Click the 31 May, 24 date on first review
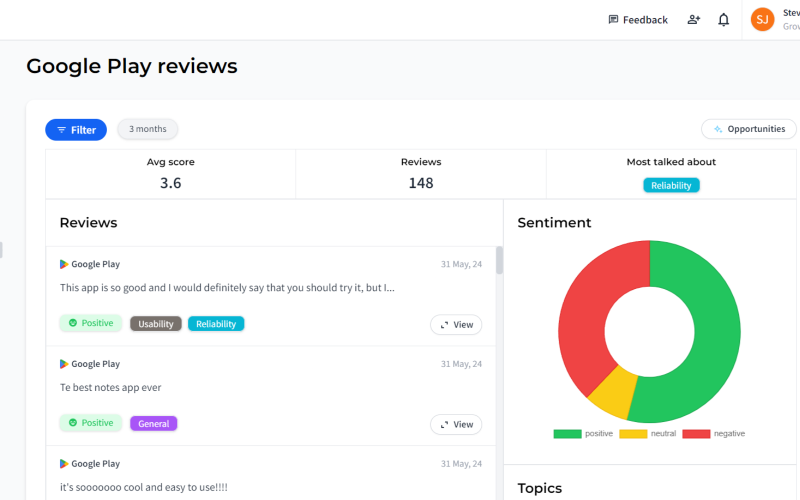The height and width of the screenshot is (500, 800). click(x=461, y=264)
